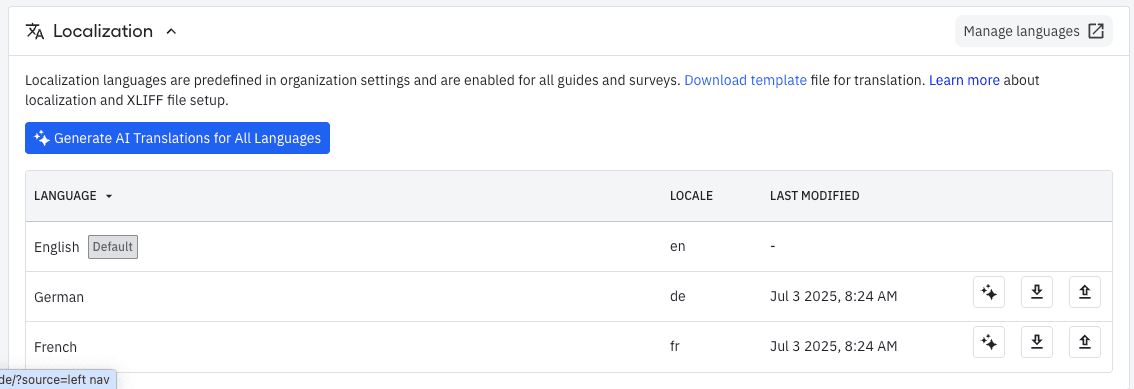Click the de locale value
This screenshot has width=1134, height=389.
click(x=678, y=296)
